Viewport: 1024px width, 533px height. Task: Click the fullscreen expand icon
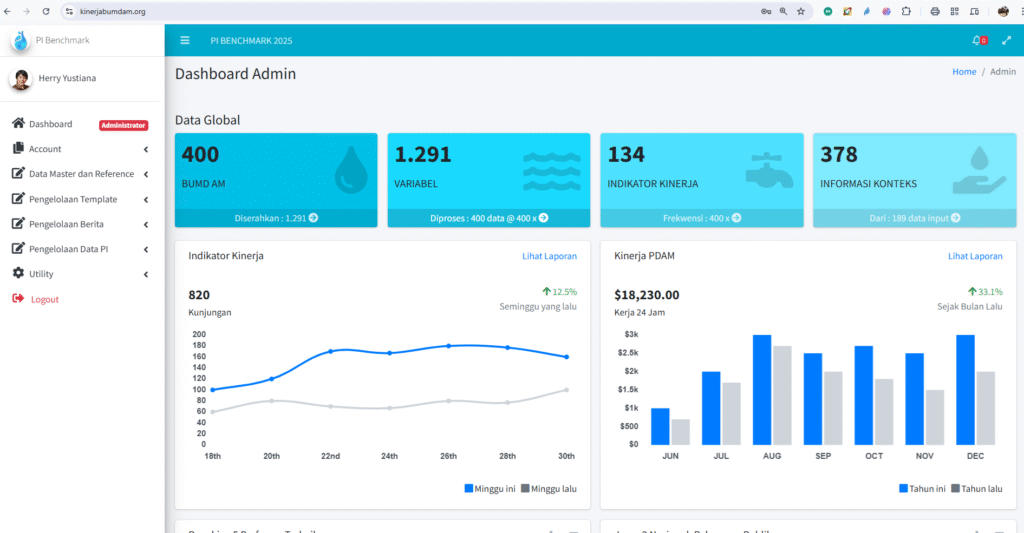[1006, 41]
